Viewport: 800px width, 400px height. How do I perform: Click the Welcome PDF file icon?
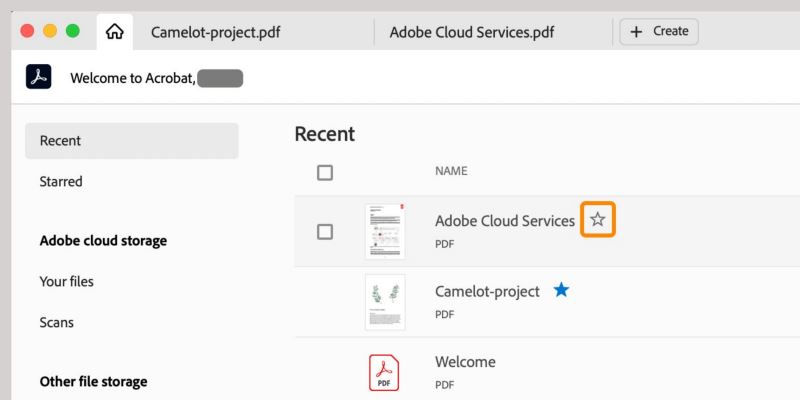point(384,373)
